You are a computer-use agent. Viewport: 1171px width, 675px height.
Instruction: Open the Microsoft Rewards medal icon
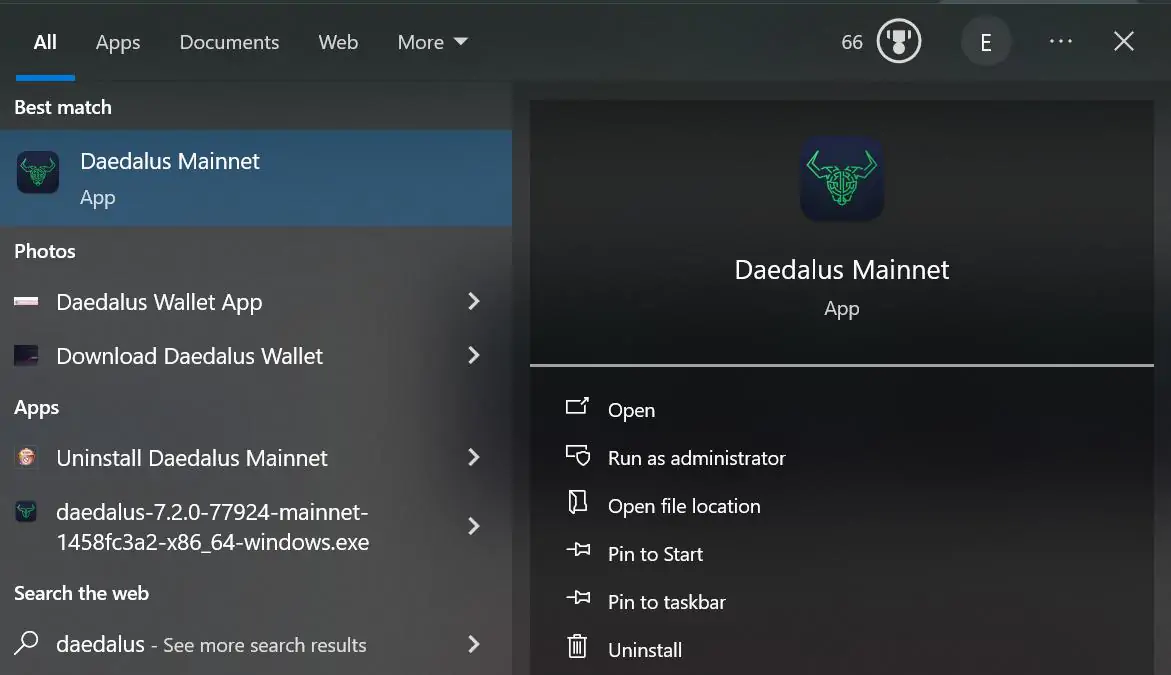[x=898, y=41]
